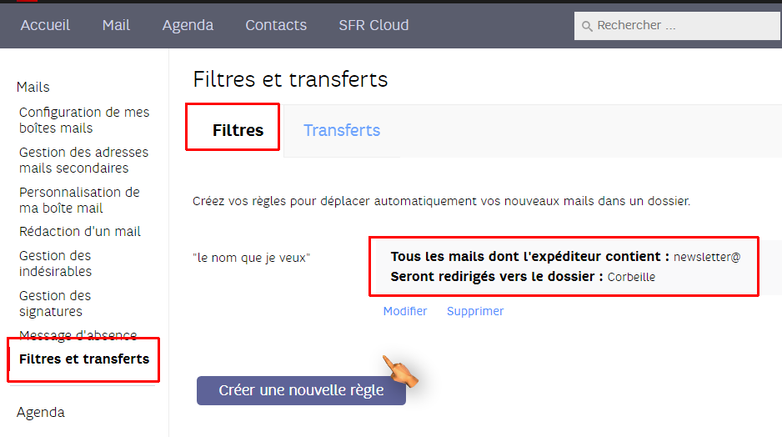Click Créer une nouvelle règle button
Screen dimensions: 782x437
[301, 391]
